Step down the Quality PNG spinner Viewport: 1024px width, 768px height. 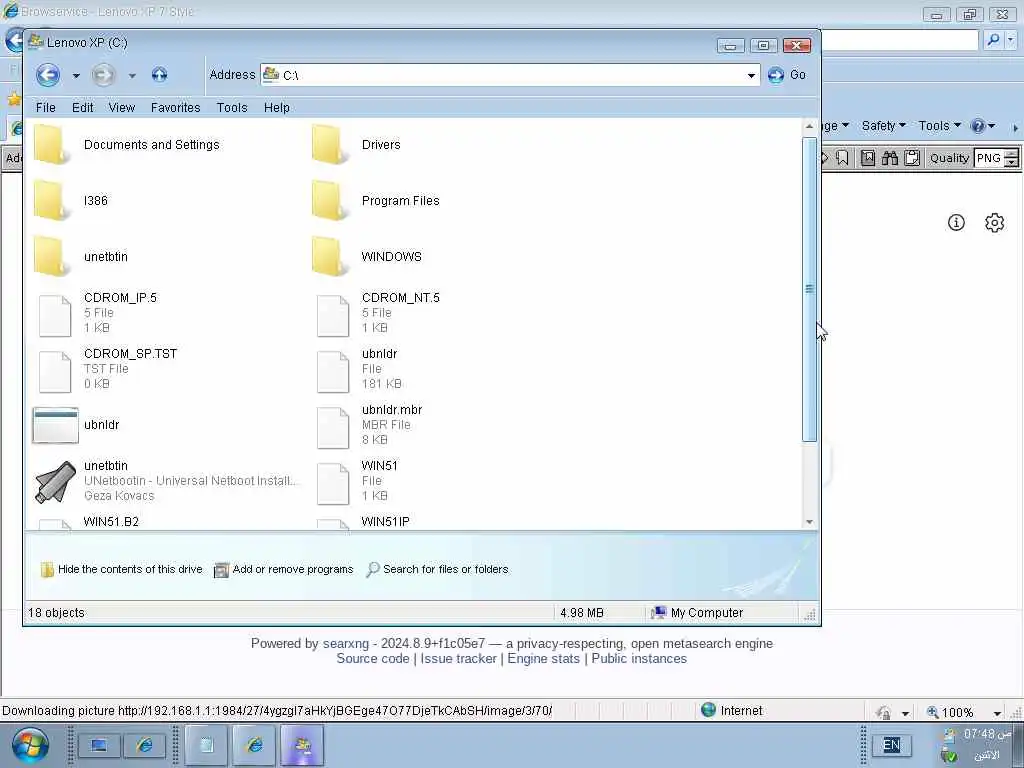click(x=1012, y=163)
